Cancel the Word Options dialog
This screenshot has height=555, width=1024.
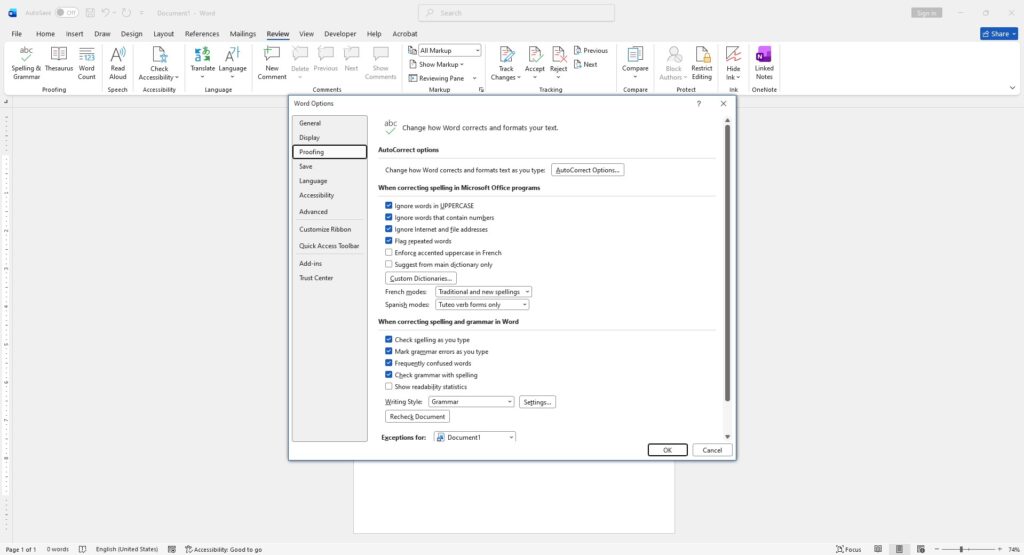(x=712, y=450)
